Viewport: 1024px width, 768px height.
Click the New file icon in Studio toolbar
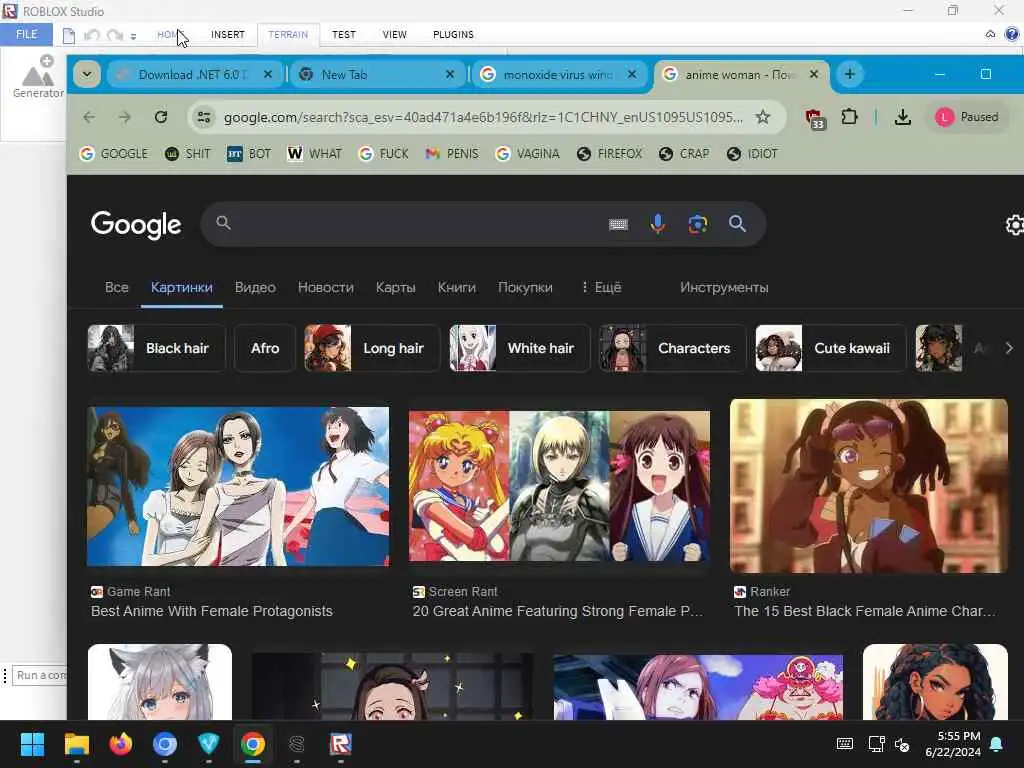coord(69,35)
